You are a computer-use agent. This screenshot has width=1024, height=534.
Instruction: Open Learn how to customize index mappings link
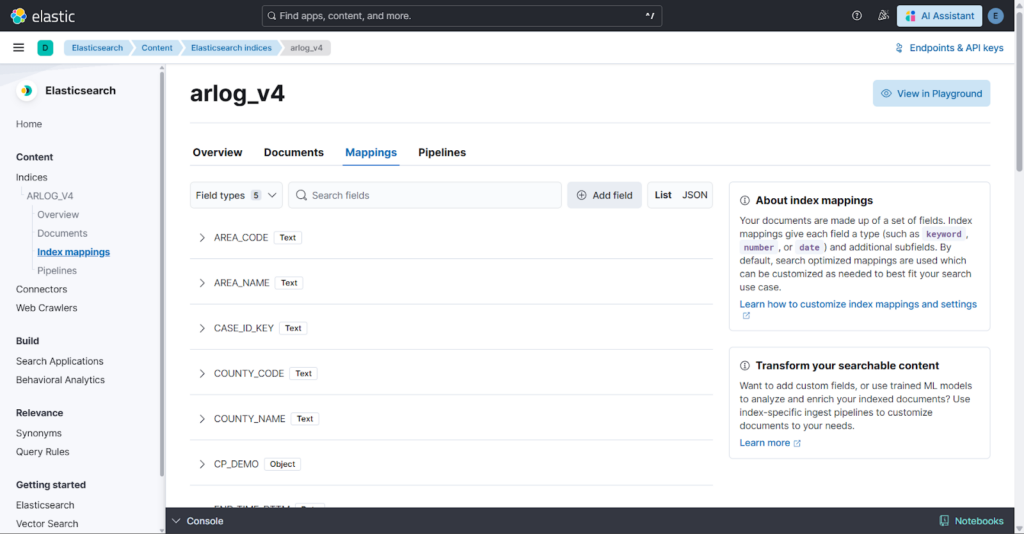pyautogui.click(x=858, y=304)
